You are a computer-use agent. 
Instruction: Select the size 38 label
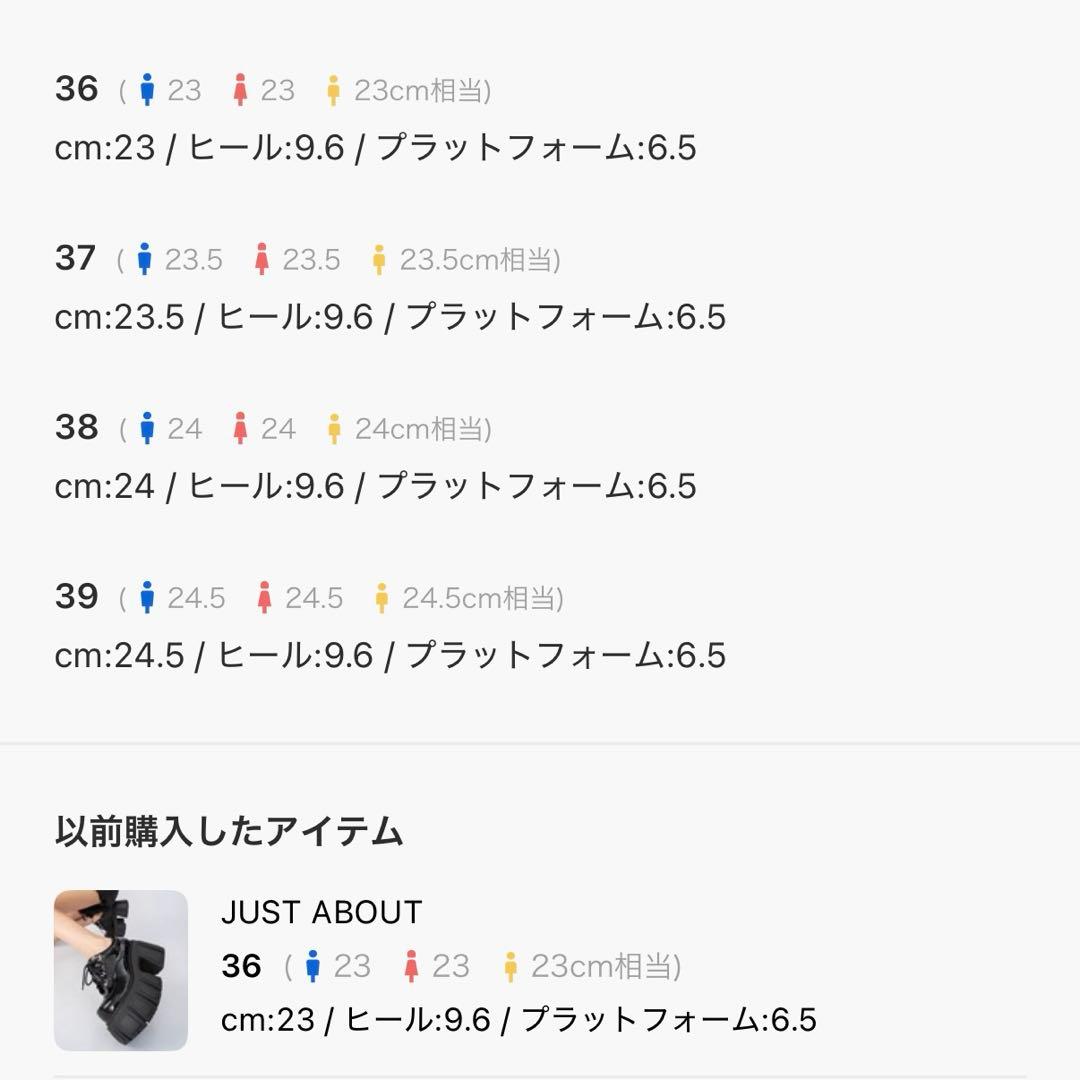click(76, 428)
